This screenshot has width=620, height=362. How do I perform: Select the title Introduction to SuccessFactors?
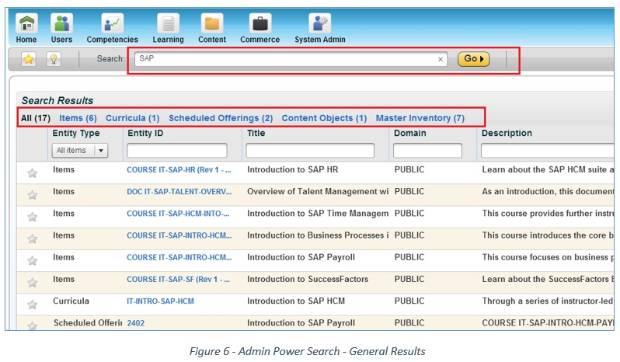tap(308, 279)
